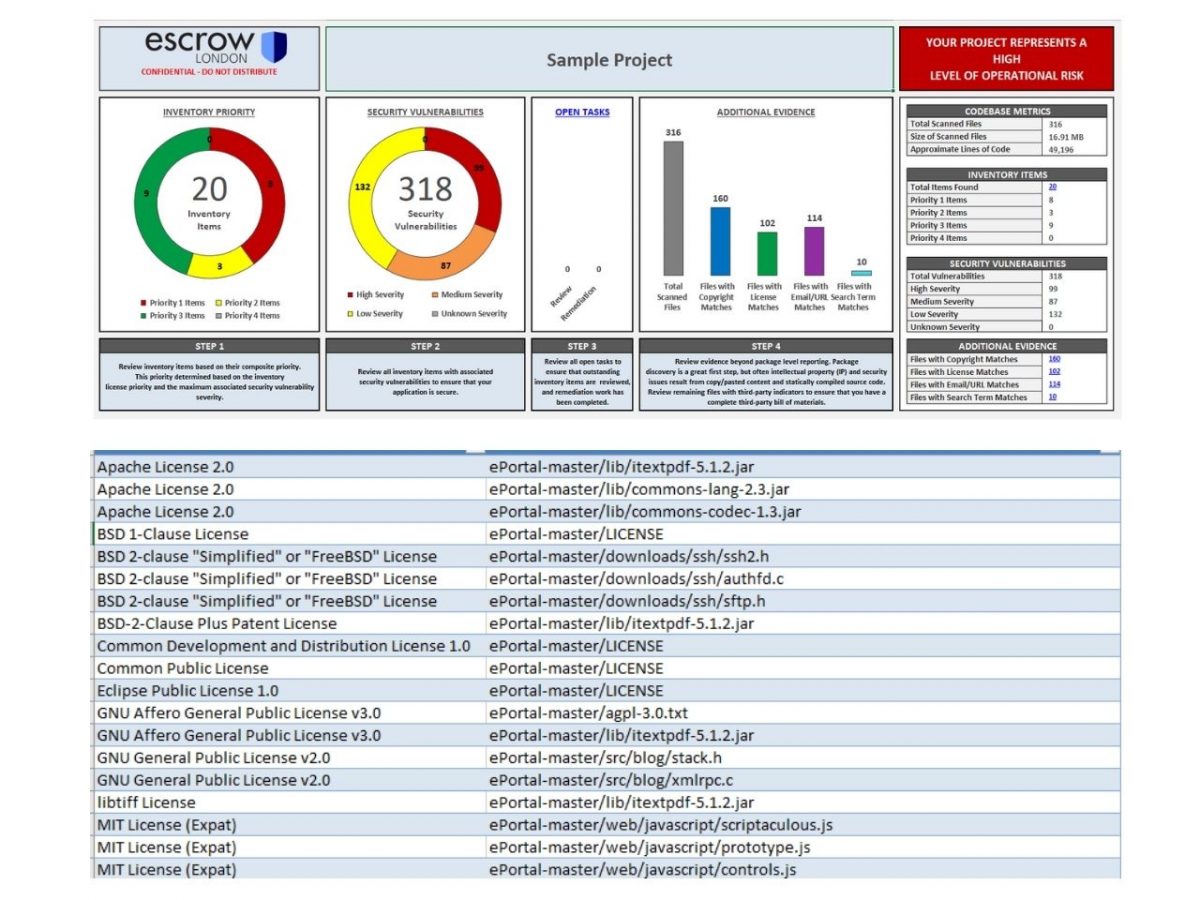
Task: Click the ADDITIONAL EVIDENCE table header in right panel
Action: click(x=1007, y=346)
